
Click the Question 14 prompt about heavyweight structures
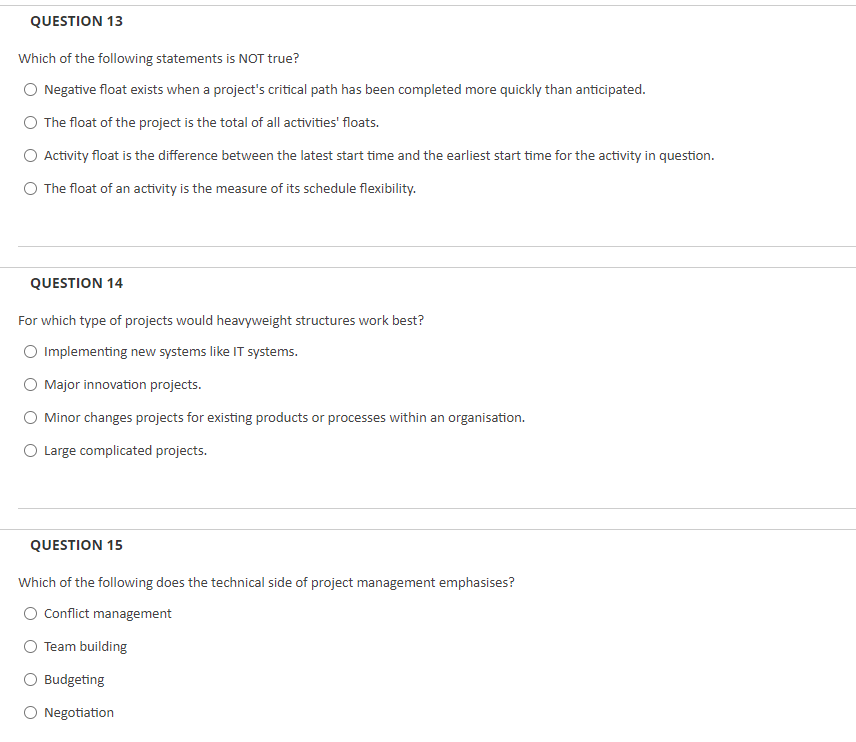tap(220, 320)
